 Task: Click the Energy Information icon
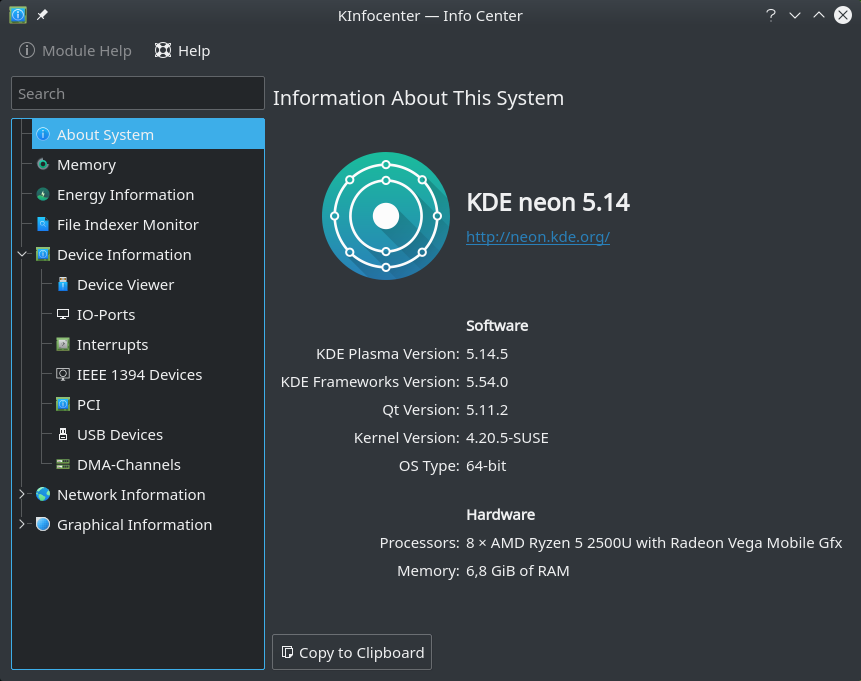(x=43, y=194)
